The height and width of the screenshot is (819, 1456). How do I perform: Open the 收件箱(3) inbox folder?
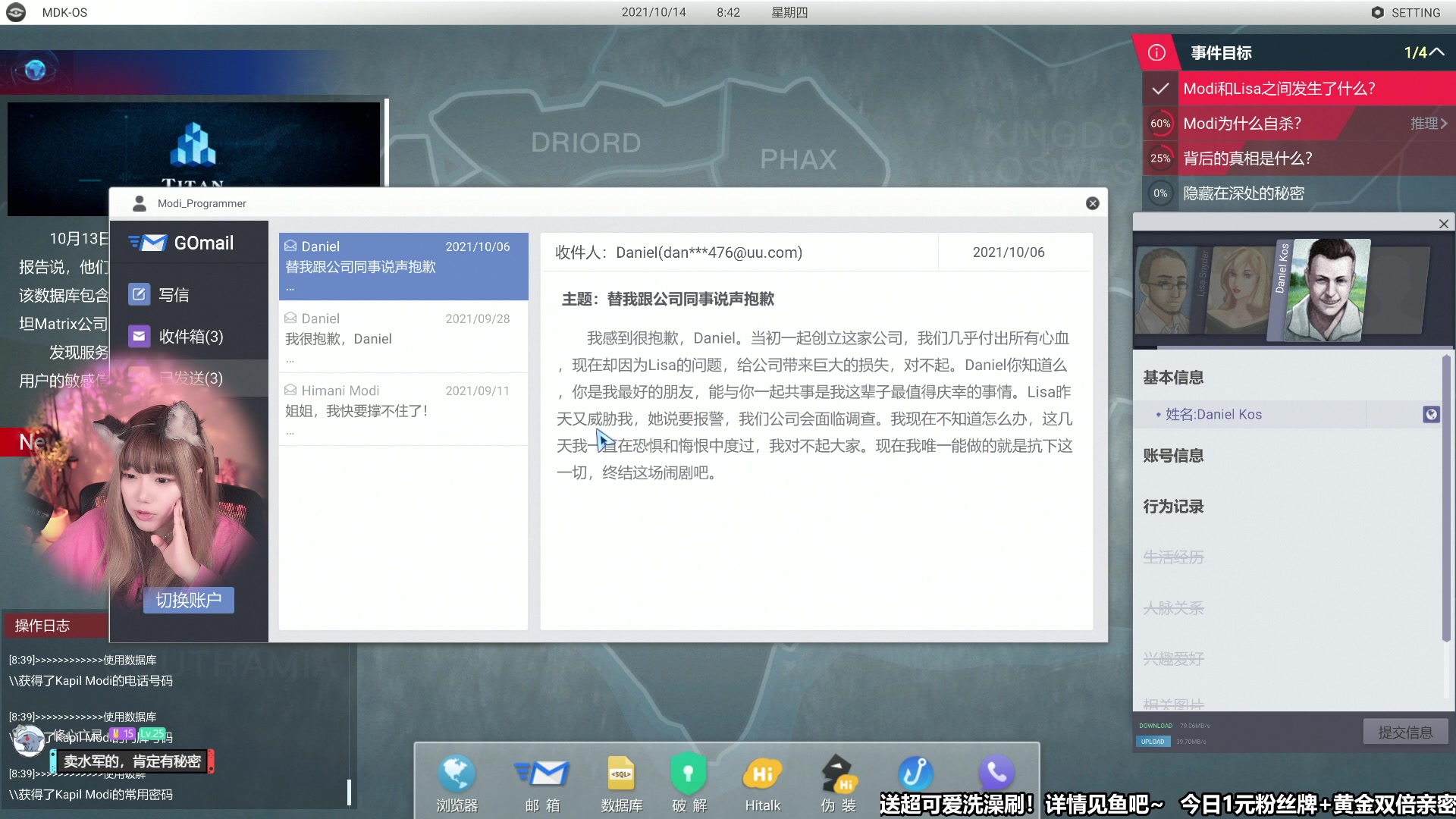tap(190, 336)
